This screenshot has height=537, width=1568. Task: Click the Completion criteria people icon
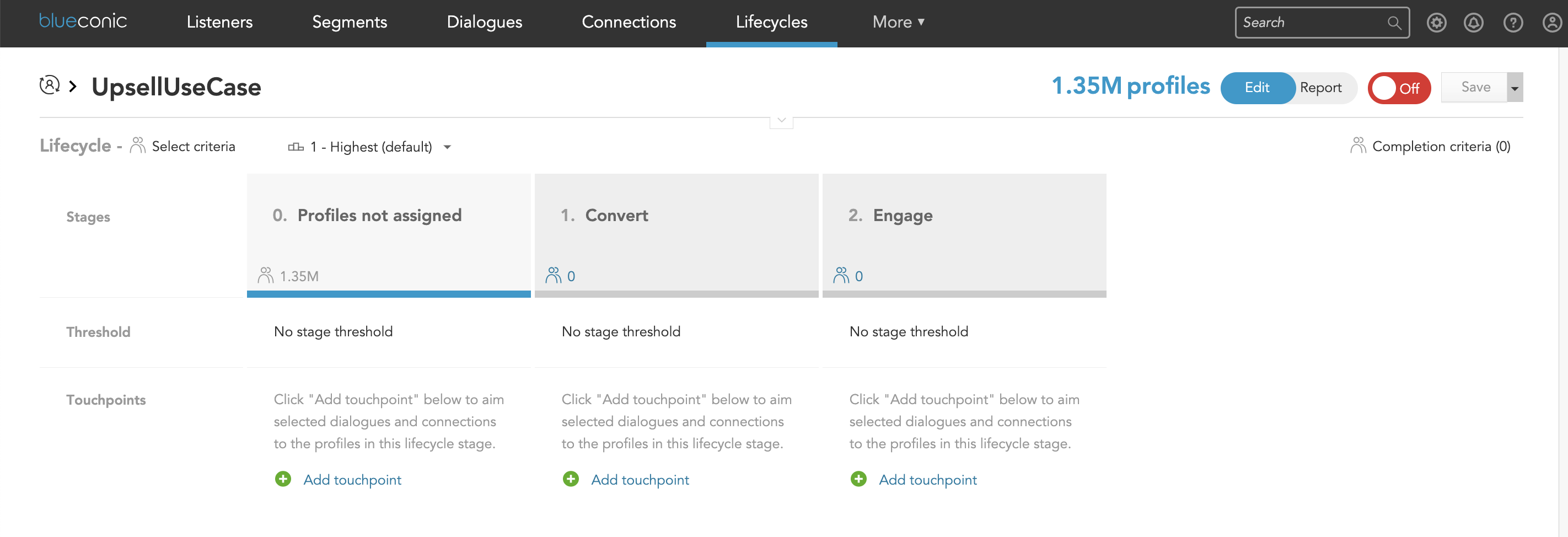[x=1358, y=146]
